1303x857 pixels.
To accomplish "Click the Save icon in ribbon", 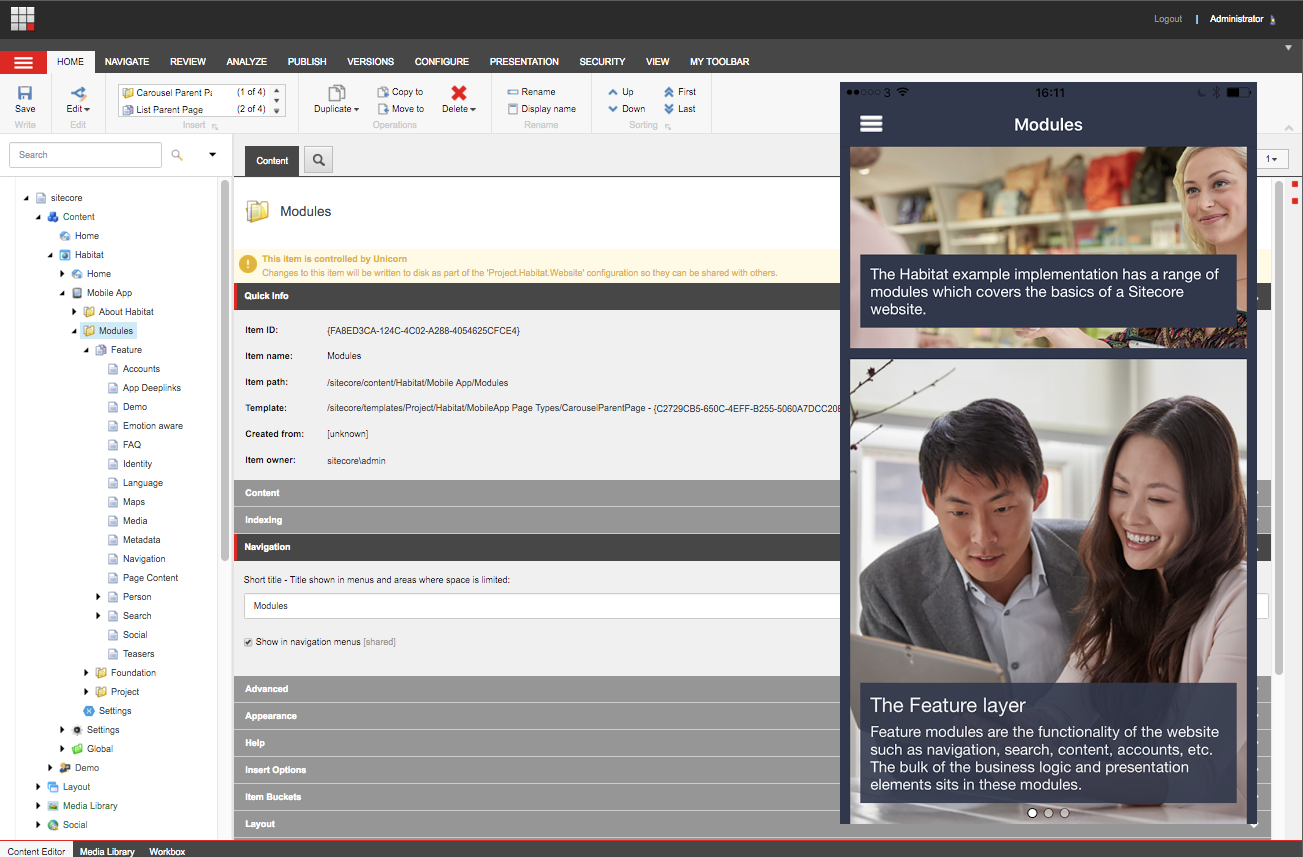I will point(25,93).
